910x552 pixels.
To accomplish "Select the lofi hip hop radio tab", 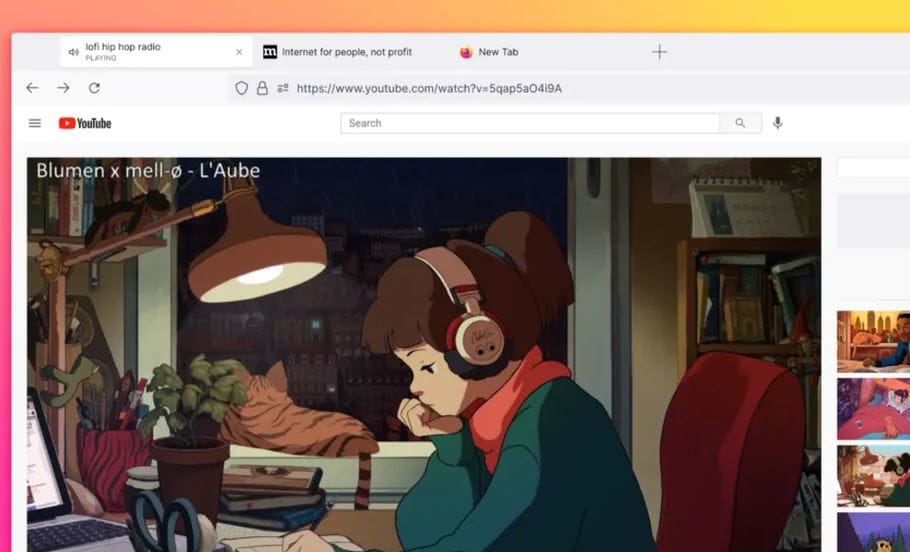I will click(156, 52).
